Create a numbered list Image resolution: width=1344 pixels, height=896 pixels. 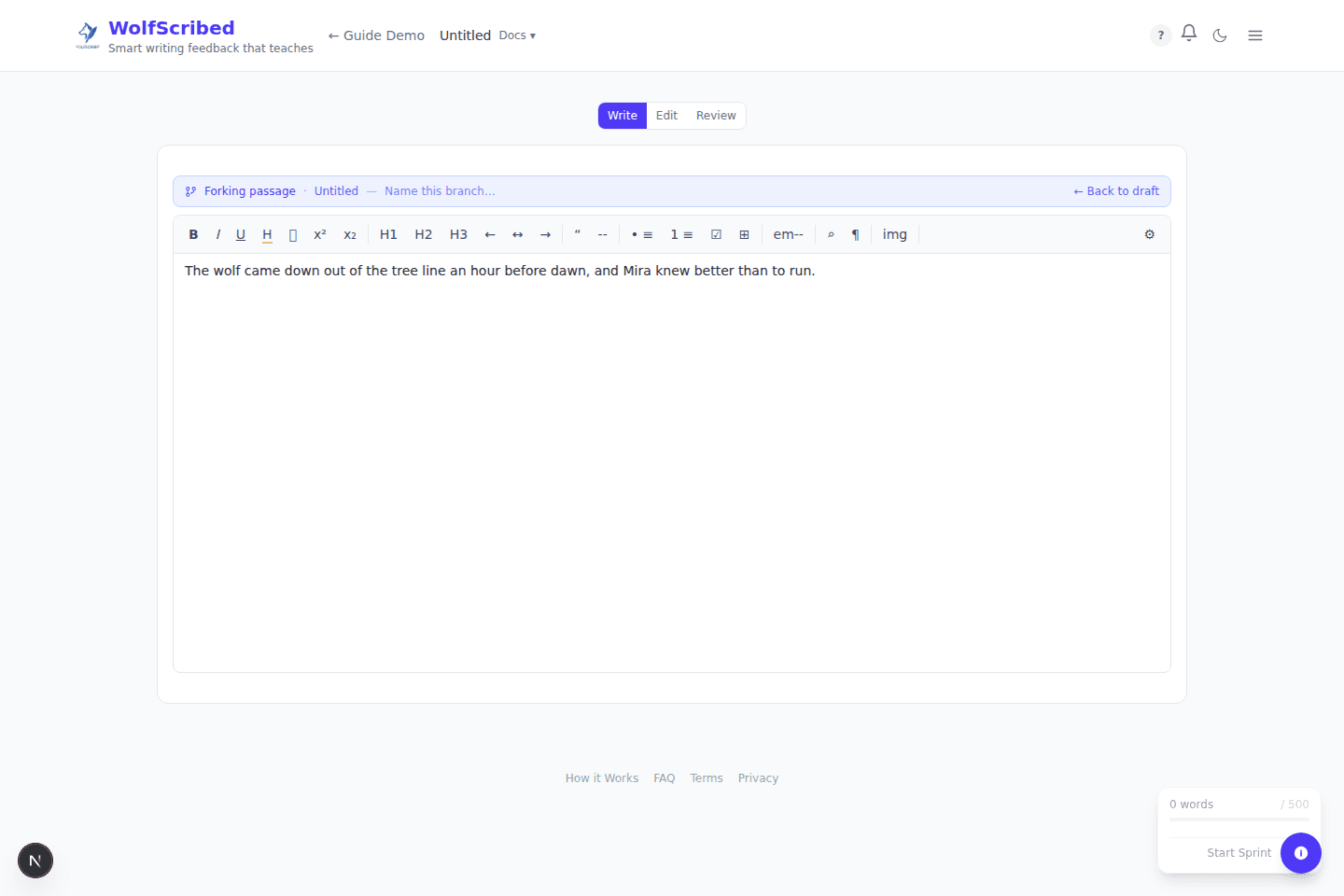681,234
